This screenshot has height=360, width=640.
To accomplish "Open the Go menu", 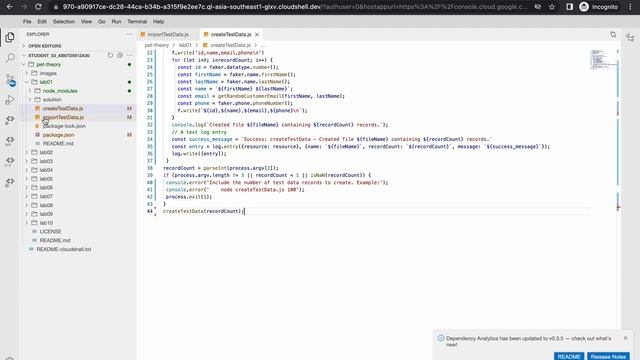I will pyautogui.click(x=102, y=22).
